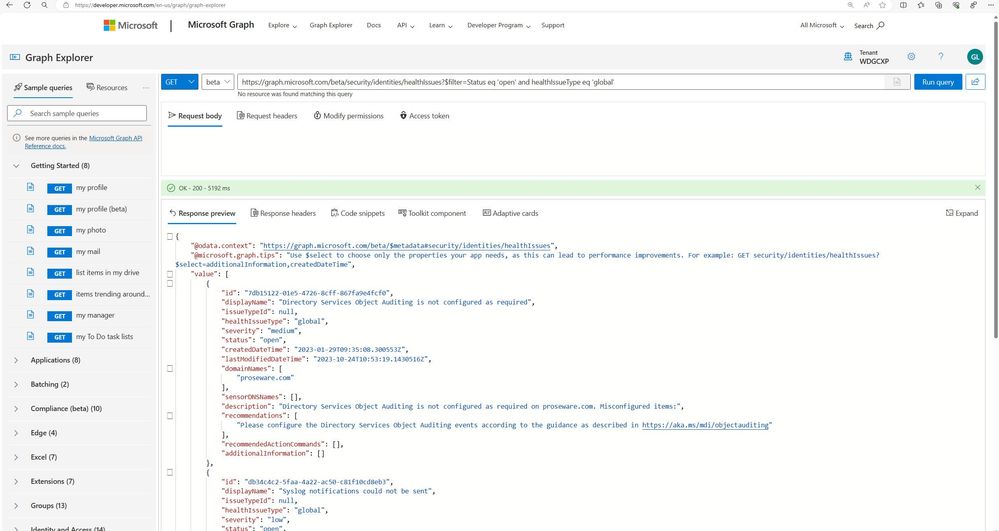The image size is (999, 531).
Task: Click the Microsoft logo
Action: [x=131, y=25]
